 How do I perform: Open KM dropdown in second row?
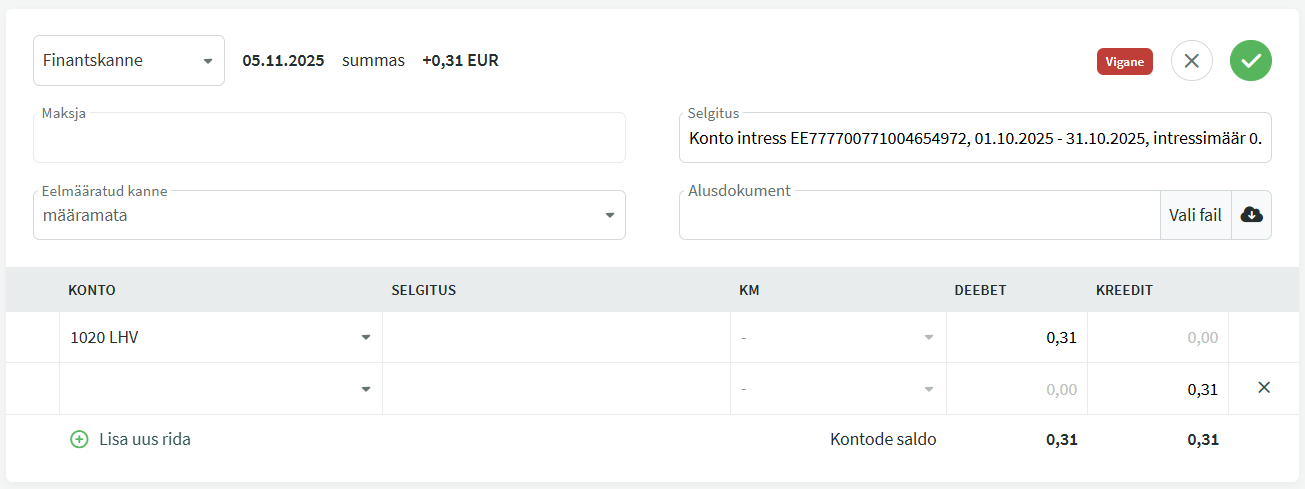tap(838, 389)
